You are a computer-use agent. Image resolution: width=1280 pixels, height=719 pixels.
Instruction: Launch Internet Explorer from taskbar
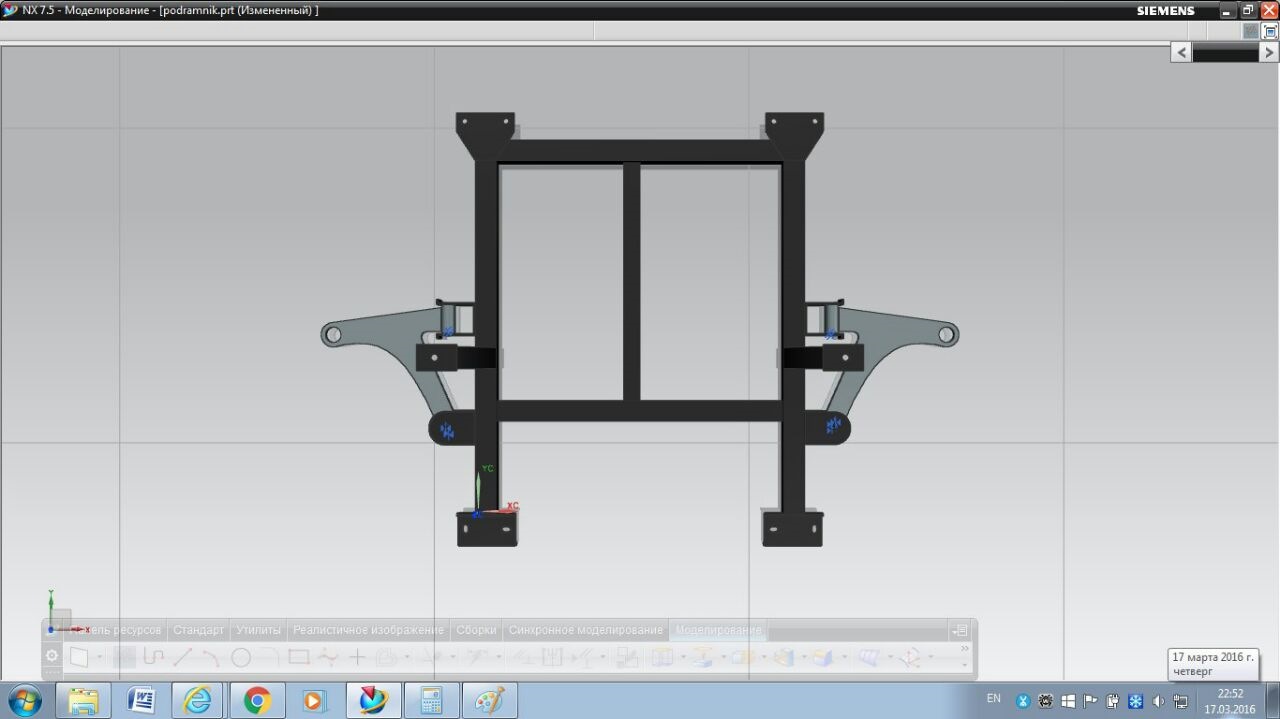click(x=198, y=701)
